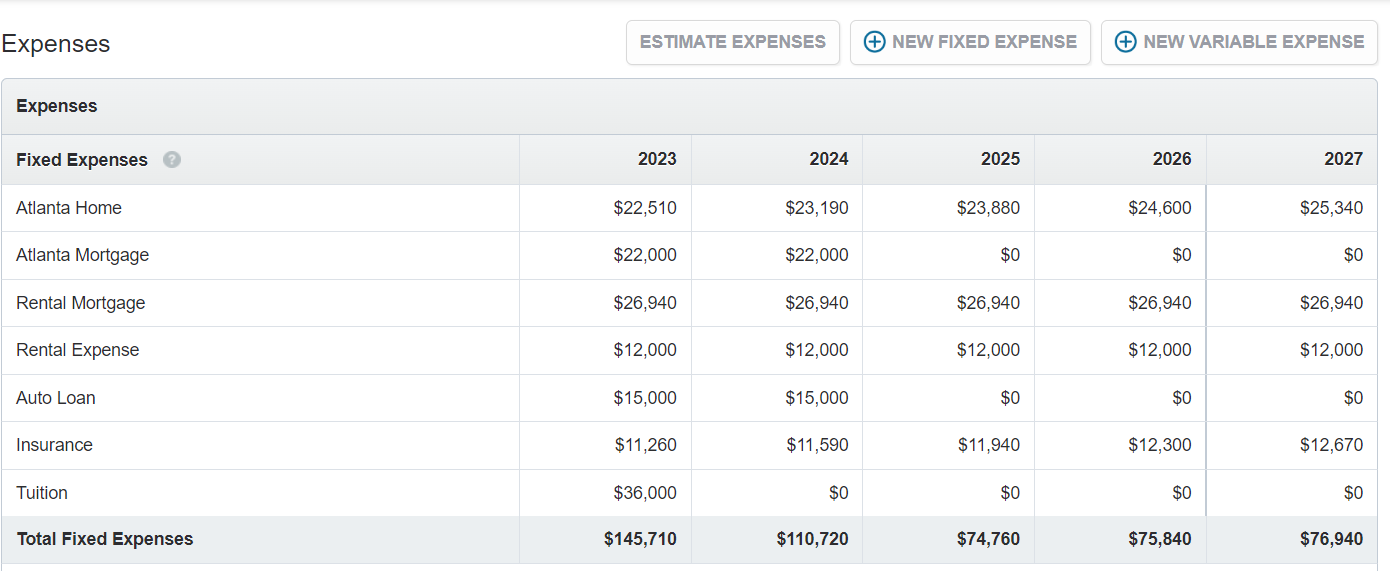This screenshot has width=1390, height=571.
Task: Click the Tuition 2023 amount $36,000
Action: tap(645, 493)
